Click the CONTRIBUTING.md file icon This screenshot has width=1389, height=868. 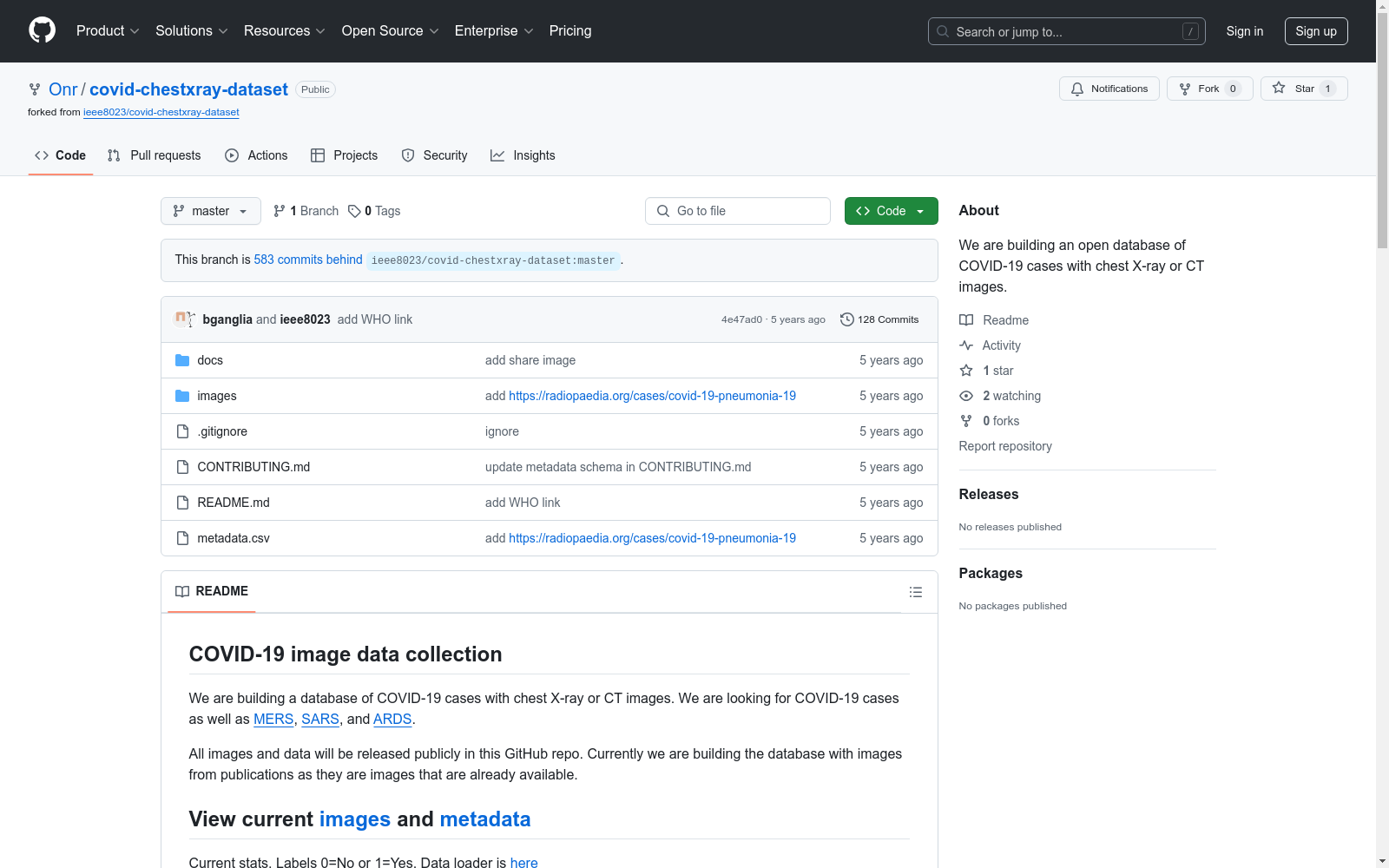182,467
